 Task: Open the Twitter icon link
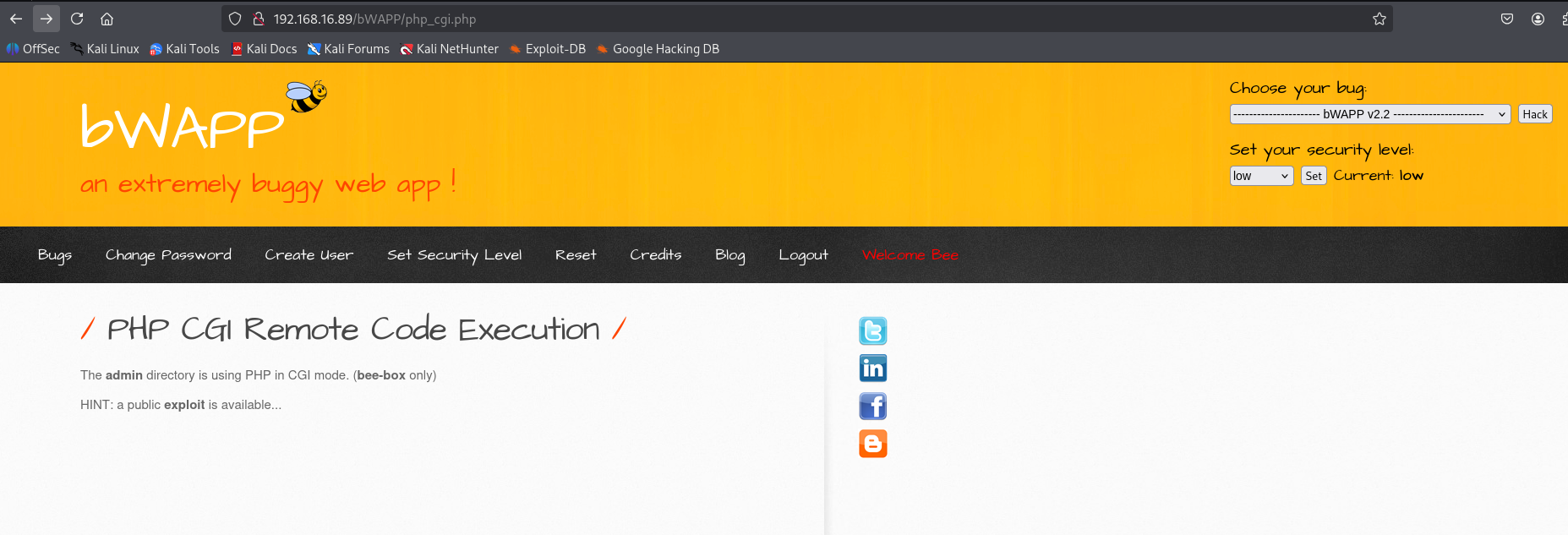(x=873, y=330)
